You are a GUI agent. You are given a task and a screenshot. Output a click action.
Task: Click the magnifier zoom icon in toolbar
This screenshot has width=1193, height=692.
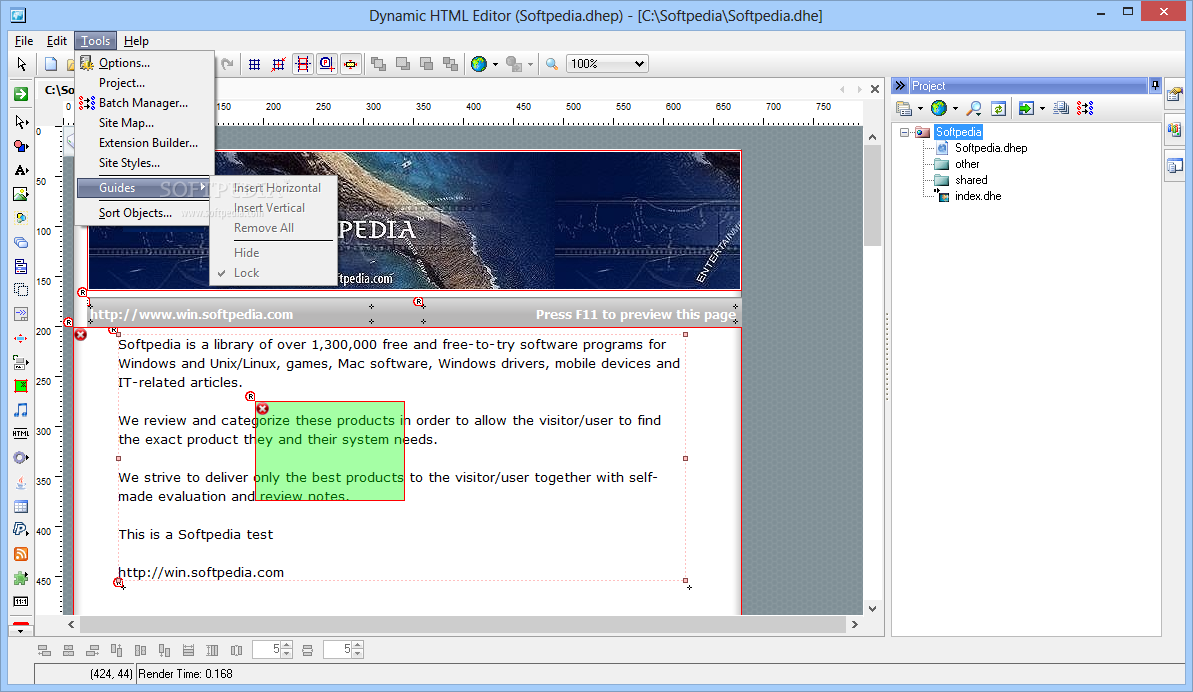(552, 64)
